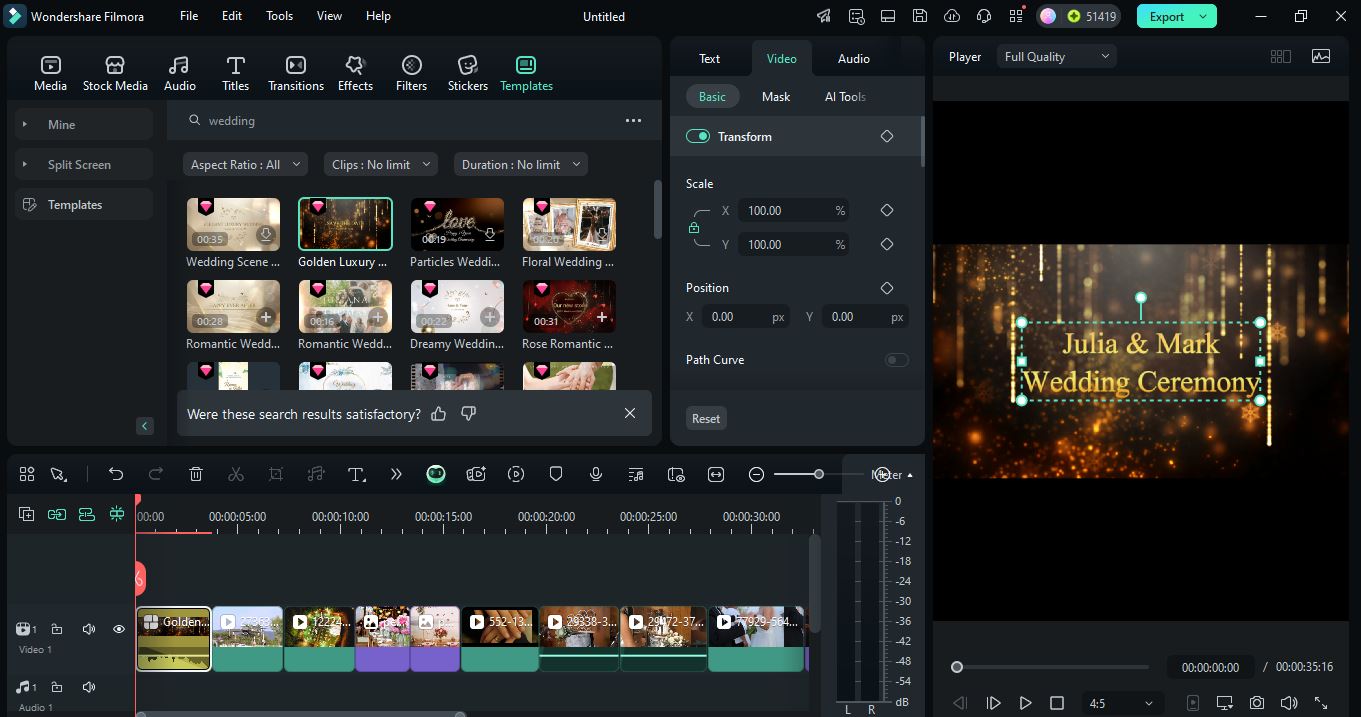
Task: Delete the selected clip using the trash icon
Action: click(196, 473)
